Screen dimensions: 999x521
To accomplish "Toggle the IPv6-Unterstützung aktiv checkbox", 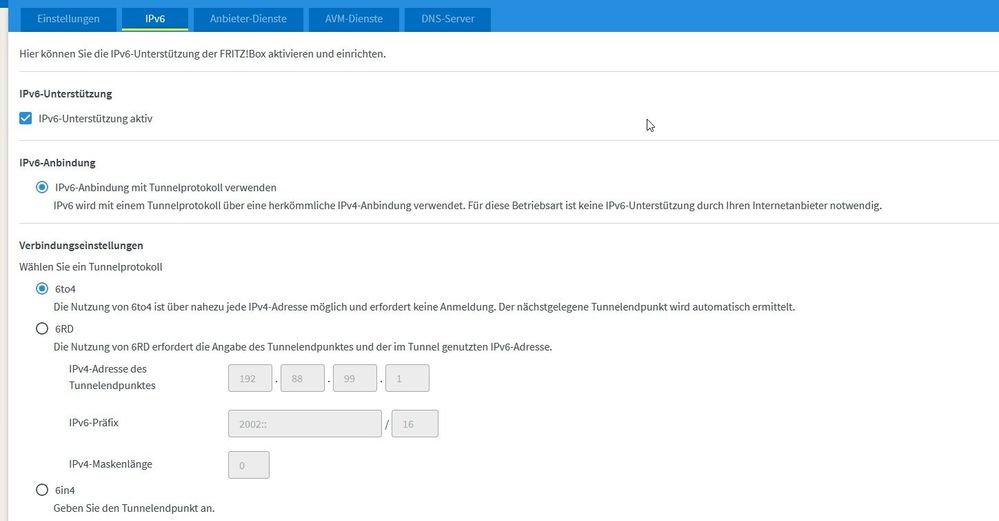I will tap(26, 119).
